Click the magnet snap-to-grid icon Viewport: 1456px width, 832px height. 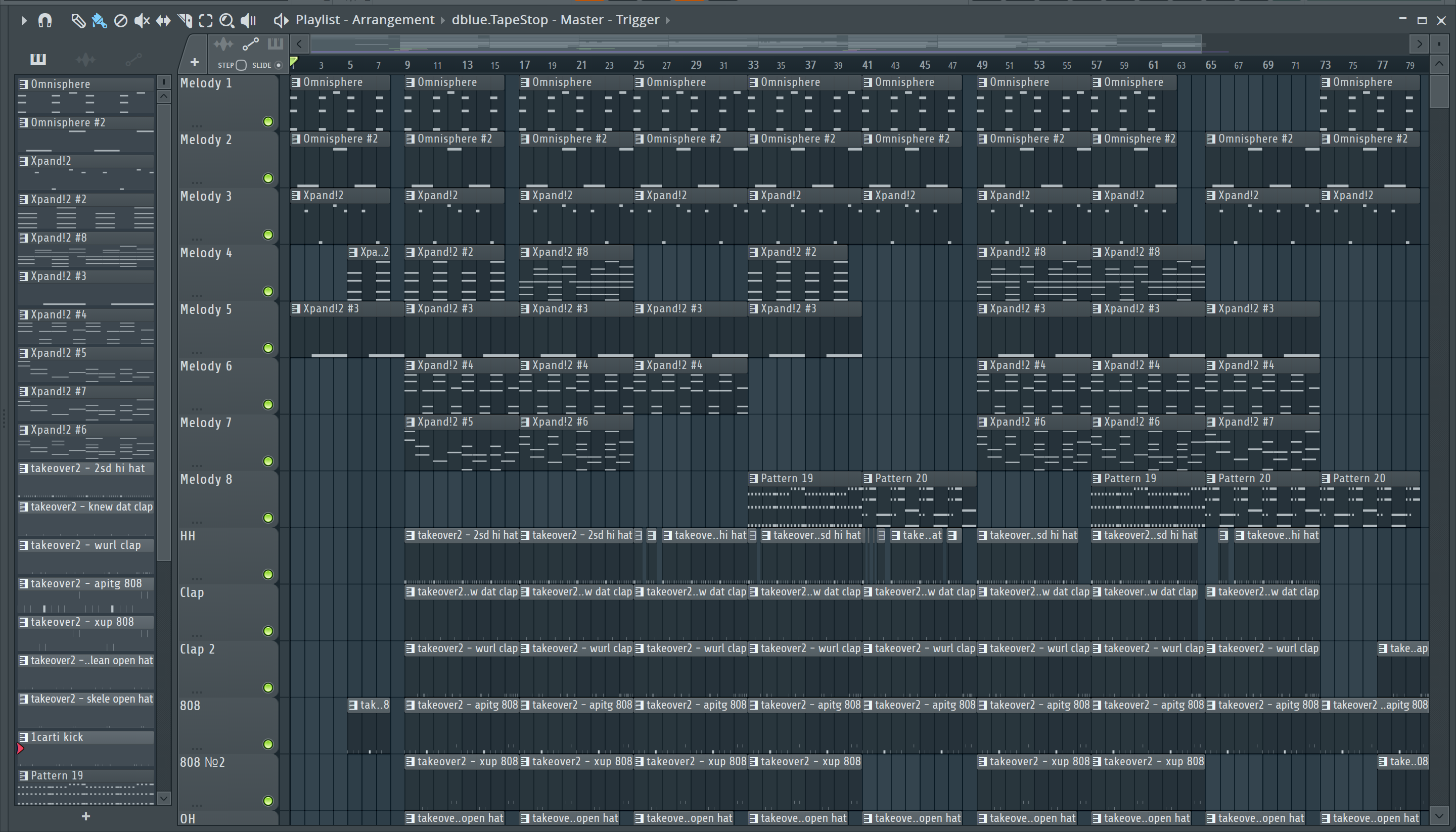44,21
